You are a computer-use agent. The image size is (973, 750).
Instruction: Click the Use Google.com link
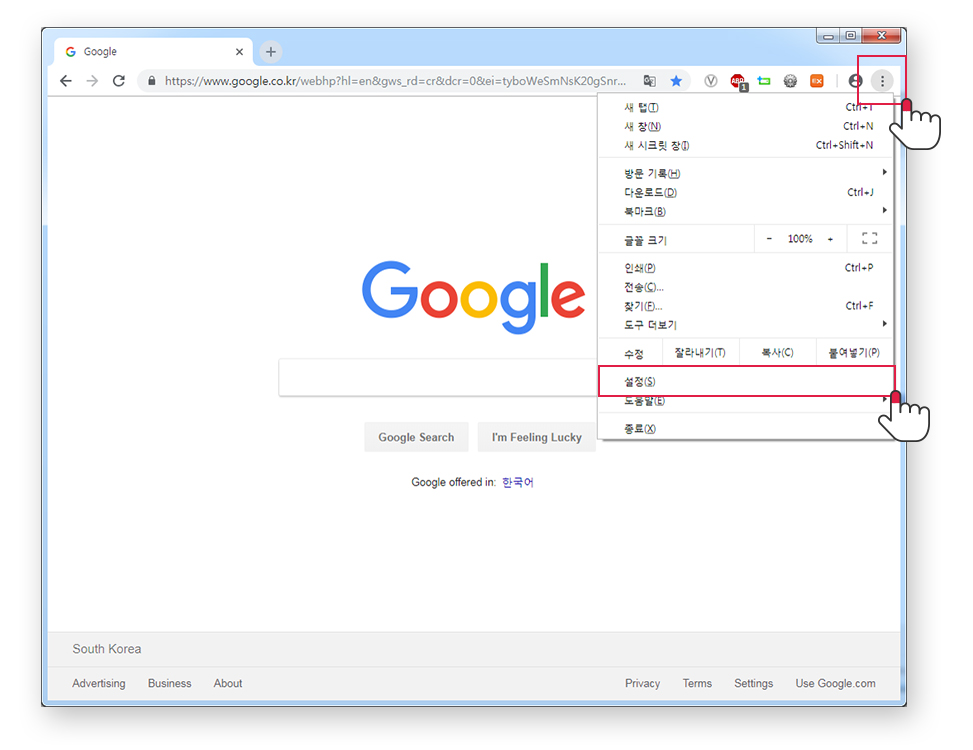click(x=835, y=683)
